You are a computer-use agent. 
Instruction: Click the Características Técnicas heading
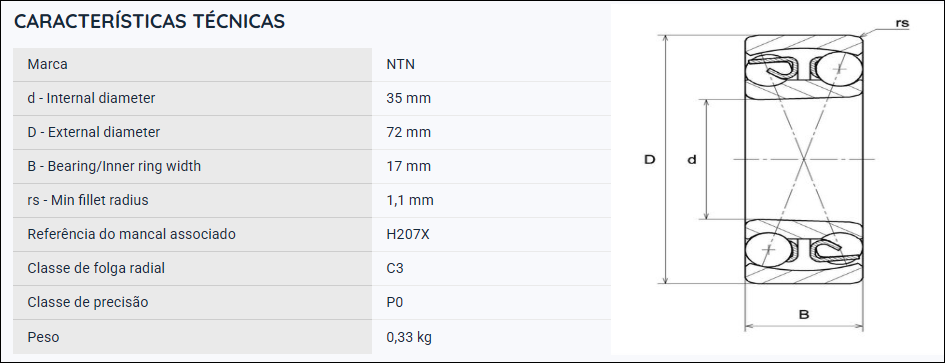point(149,21)
